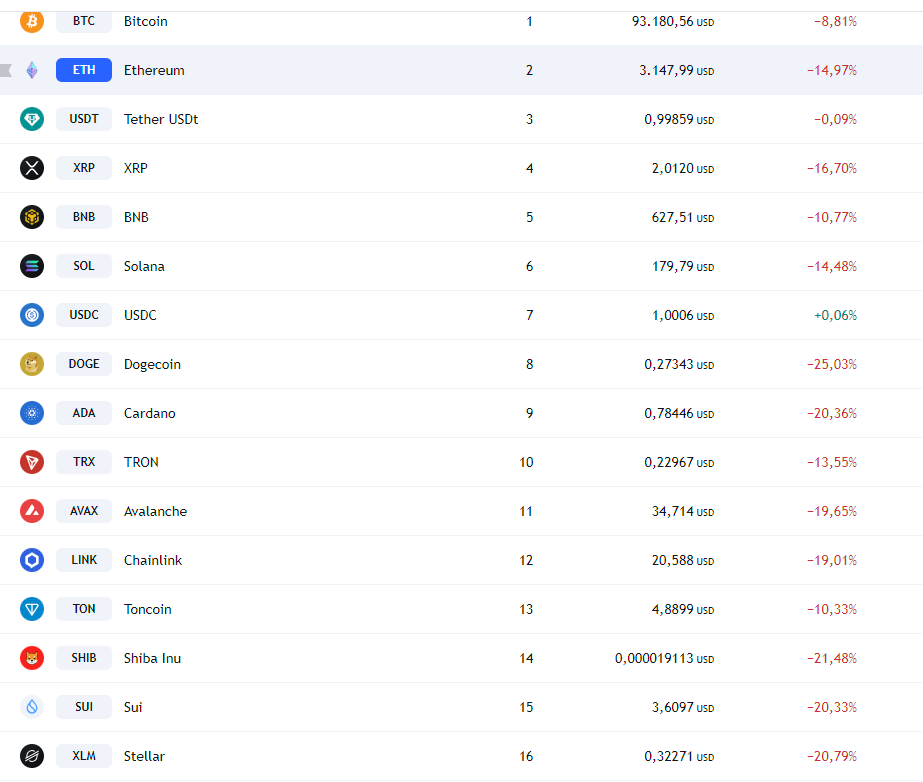923x782 pixels.
Task: Open the XRP ticker badge
Action: tap(84, 168)
